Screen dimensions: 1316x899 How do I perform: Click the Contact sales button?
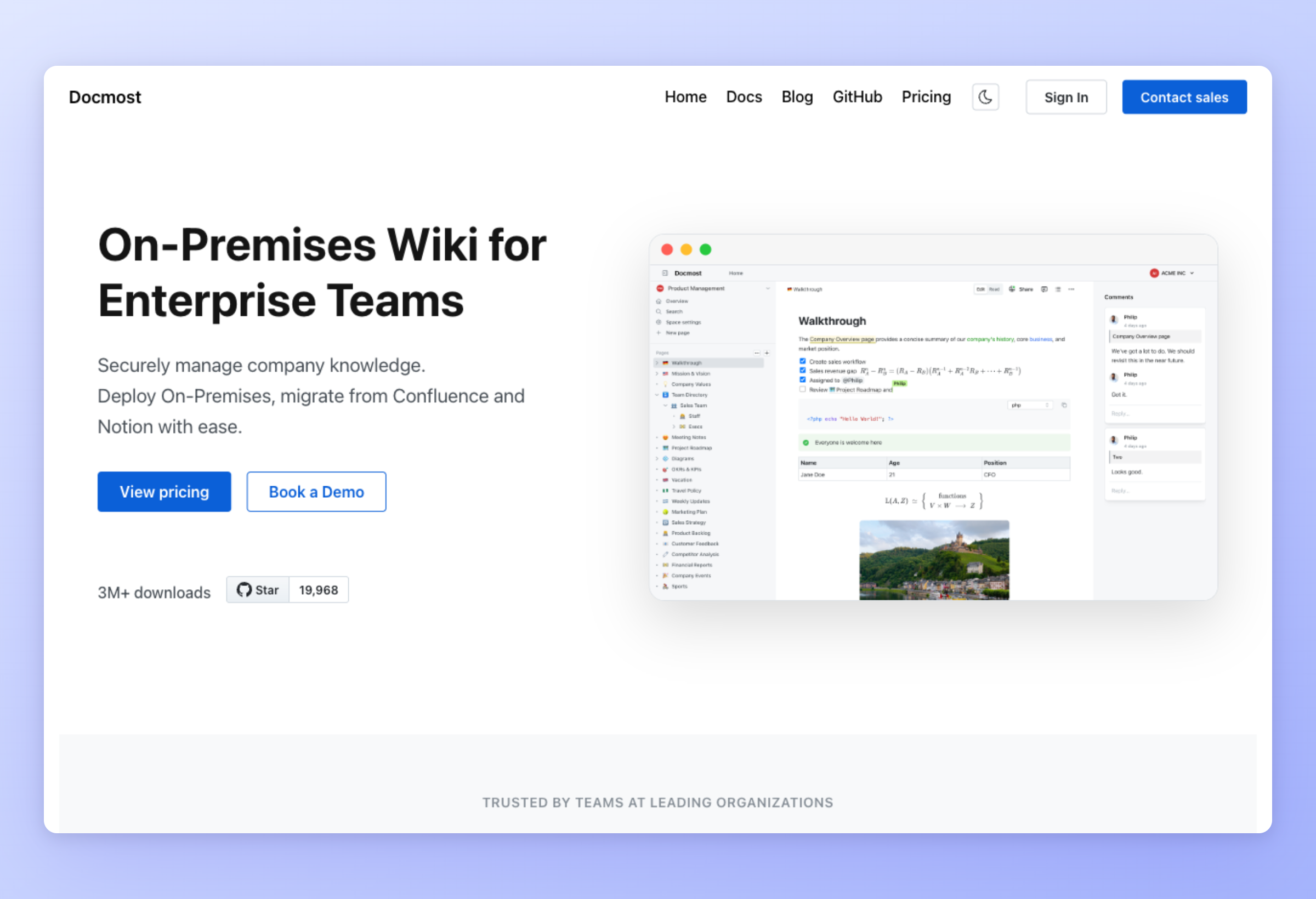click(x=1184, y=97)
